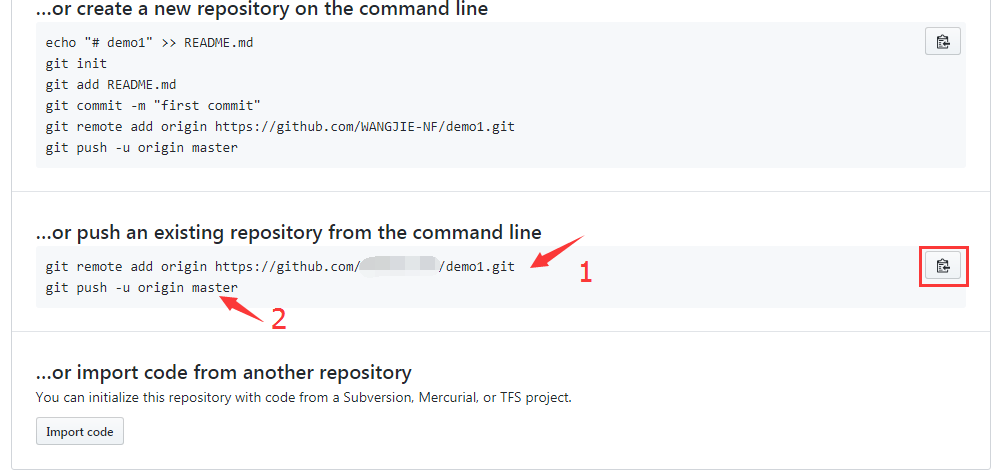Image resolution: width=995 pixels, height=473 pixels.
Task: Click git push line in create-new-repository block
Action: click(x=141, y=148)
